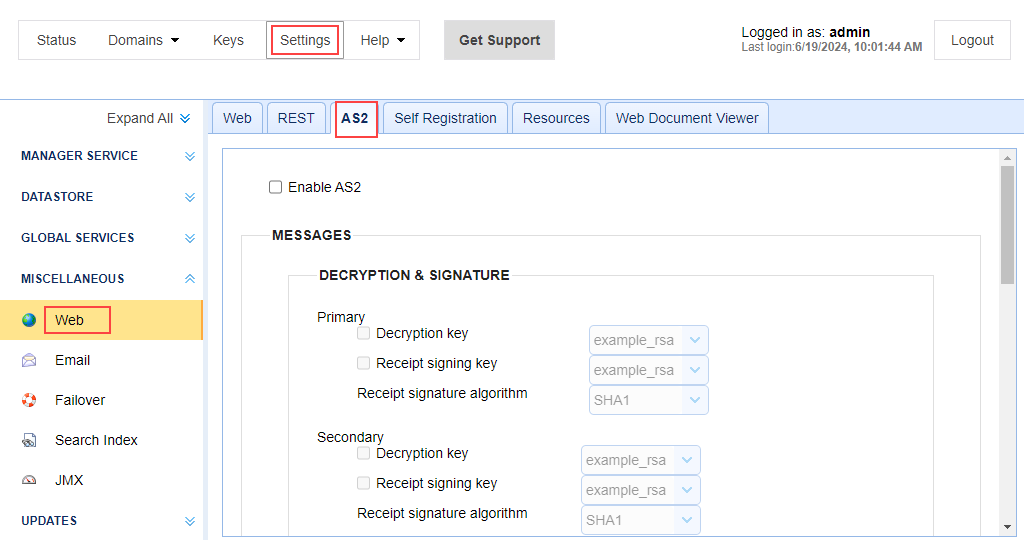
Task: Click the Logout button
Action: [x=972, y=40]
